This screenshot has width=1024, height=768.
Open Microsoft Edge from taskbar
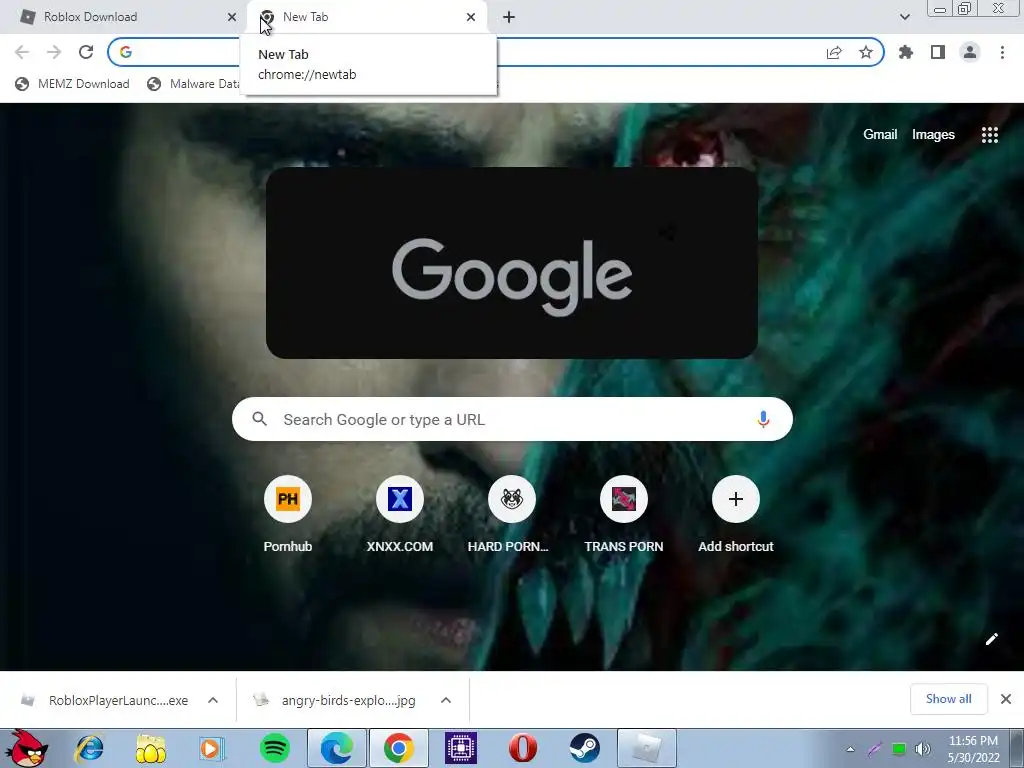coord(337,748)
